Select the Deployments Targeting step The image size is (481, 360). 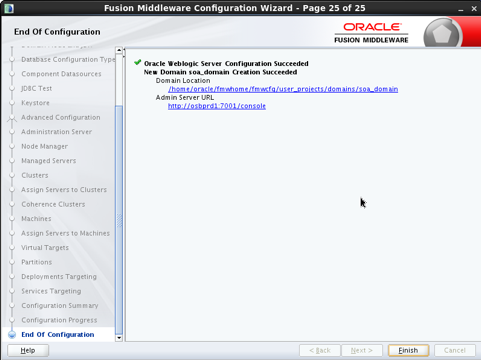[x=59, y=277]
